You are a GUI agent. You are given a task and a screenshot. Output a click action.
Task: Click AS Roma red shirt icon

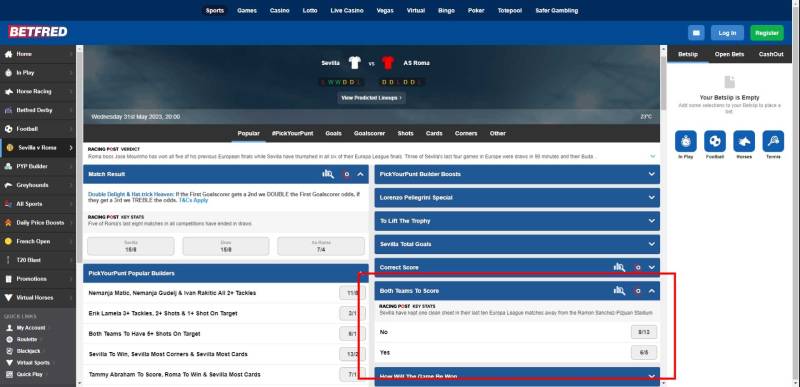click(x=388, y=63)
